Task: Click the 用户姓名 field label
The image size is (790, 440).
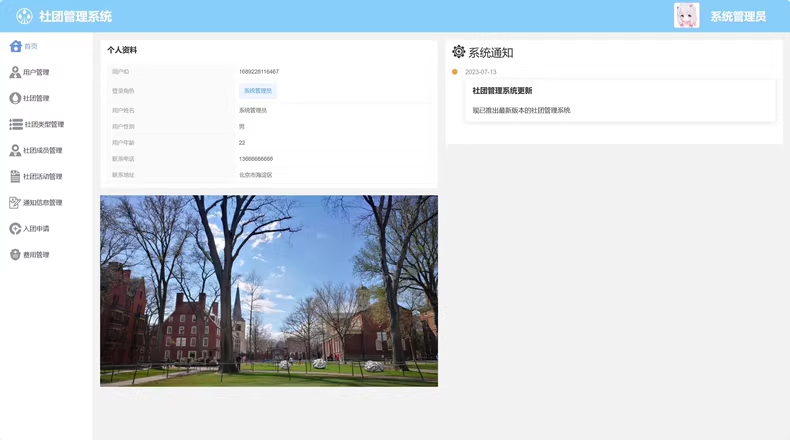Action: pos(123,110)
